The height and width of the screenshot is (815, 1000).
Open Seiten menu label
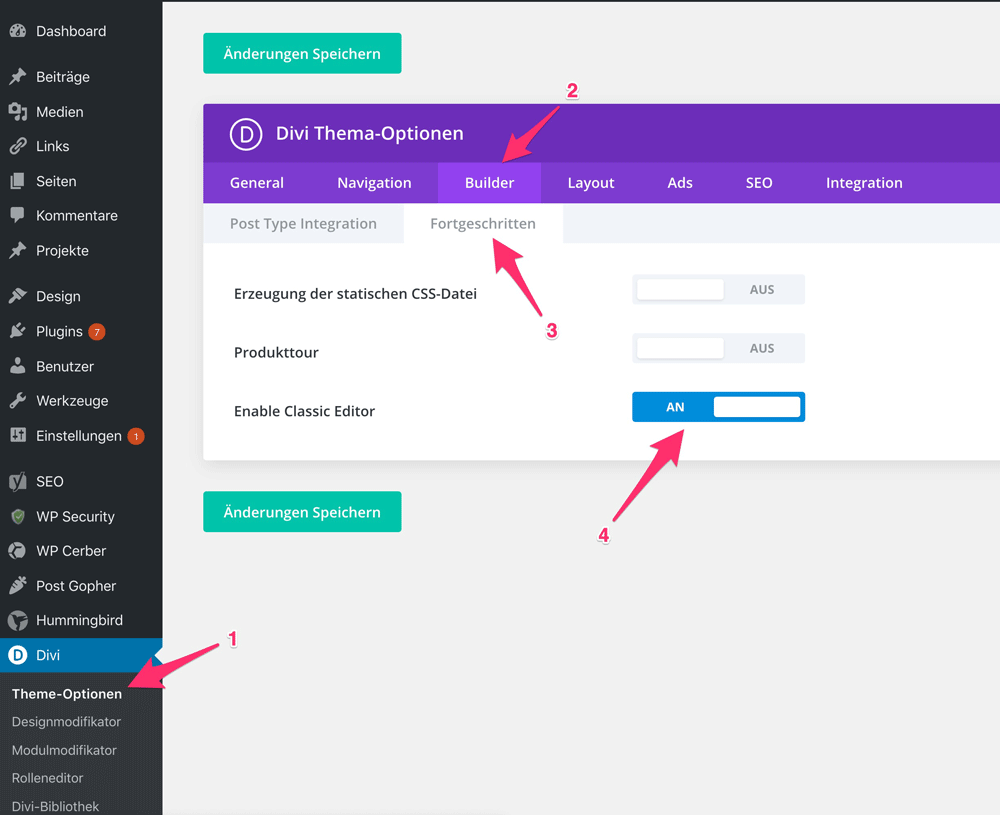click(x=56, y=181)
